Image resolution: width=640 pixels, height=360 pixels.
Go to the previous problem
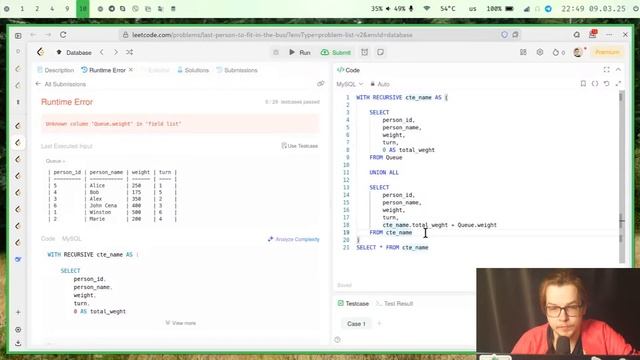coord(102,52)
